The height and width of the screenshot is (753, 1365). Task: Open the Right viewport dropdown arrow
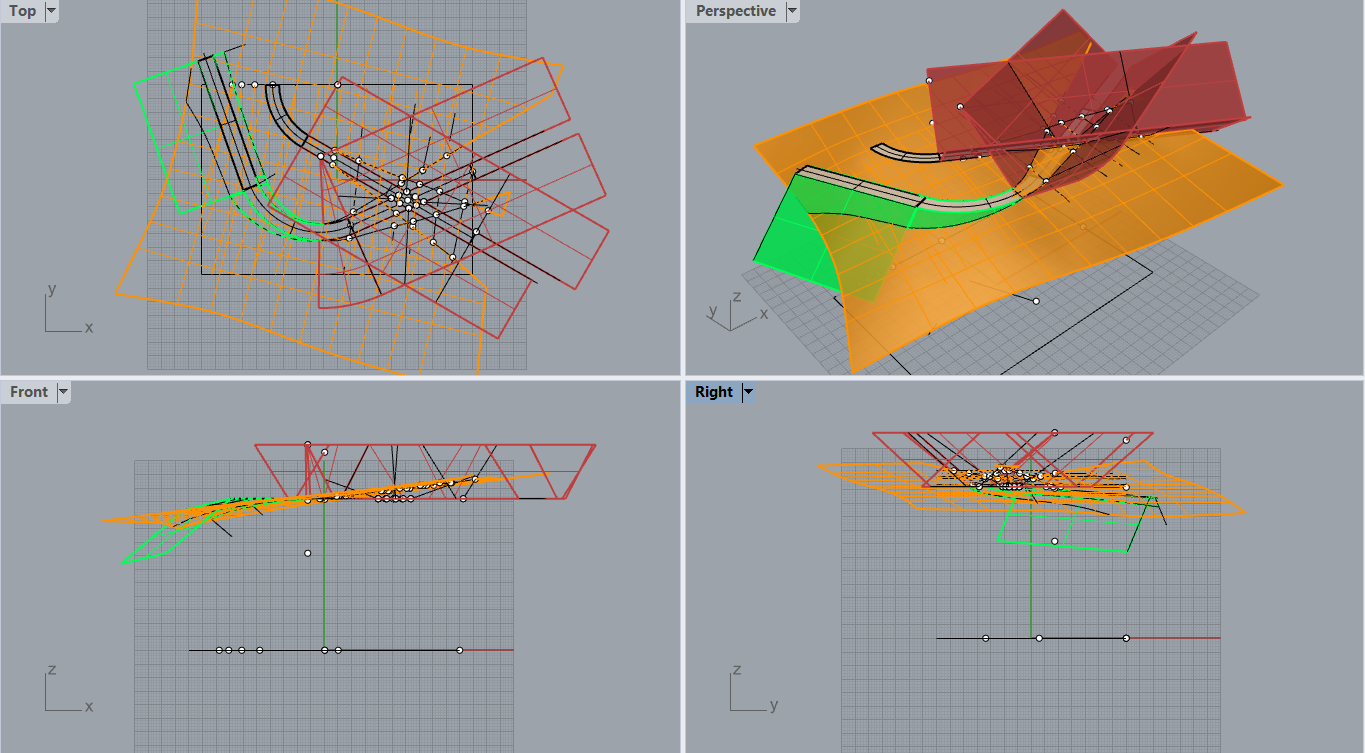pos(748,392)
